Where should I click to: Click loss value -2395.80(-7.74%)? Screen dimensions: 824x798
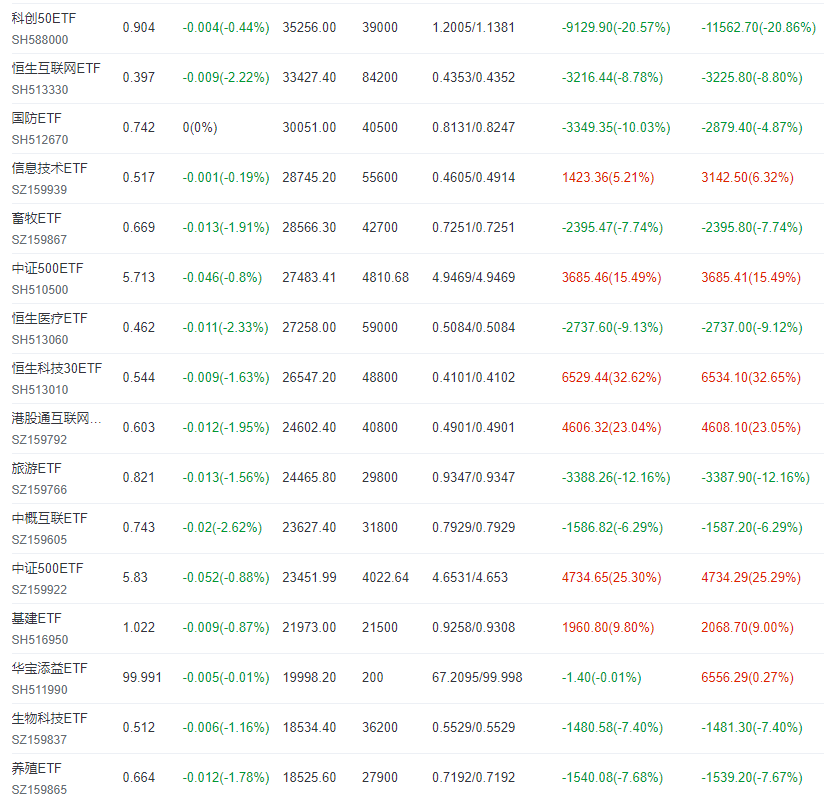tap(751, 227)
